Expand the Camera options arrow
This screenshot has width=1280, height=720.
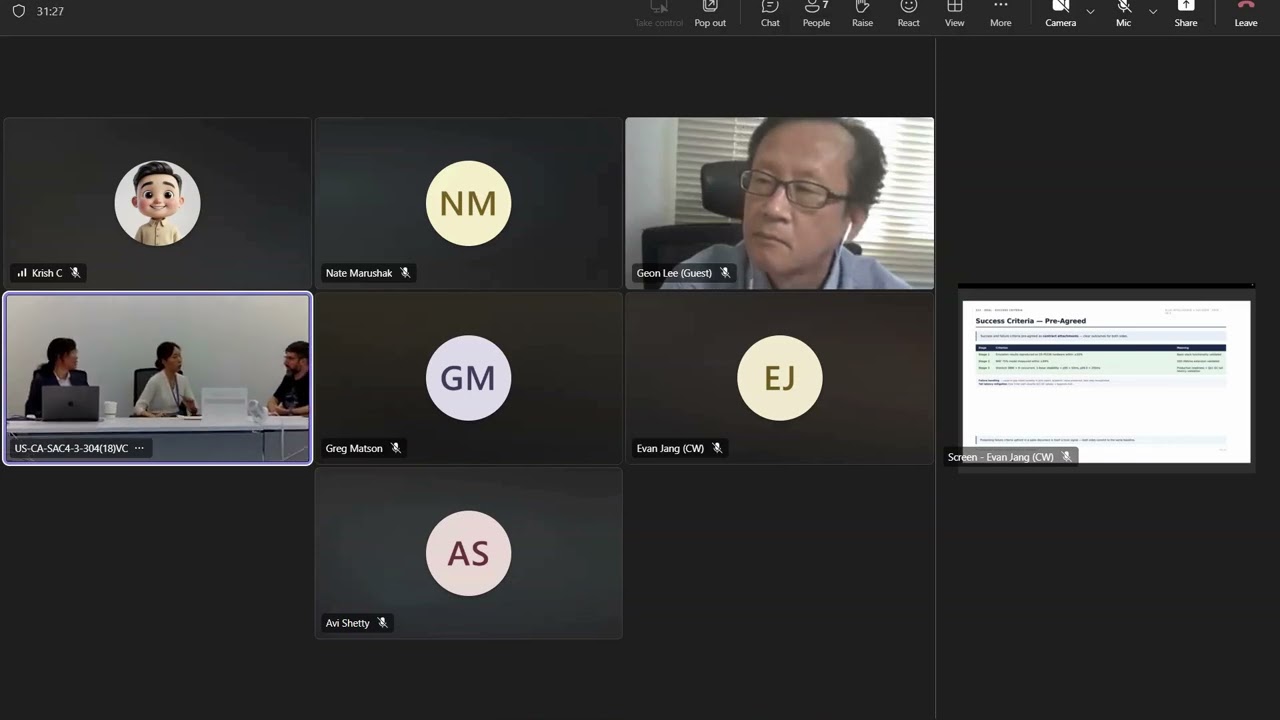point(1090,12)
